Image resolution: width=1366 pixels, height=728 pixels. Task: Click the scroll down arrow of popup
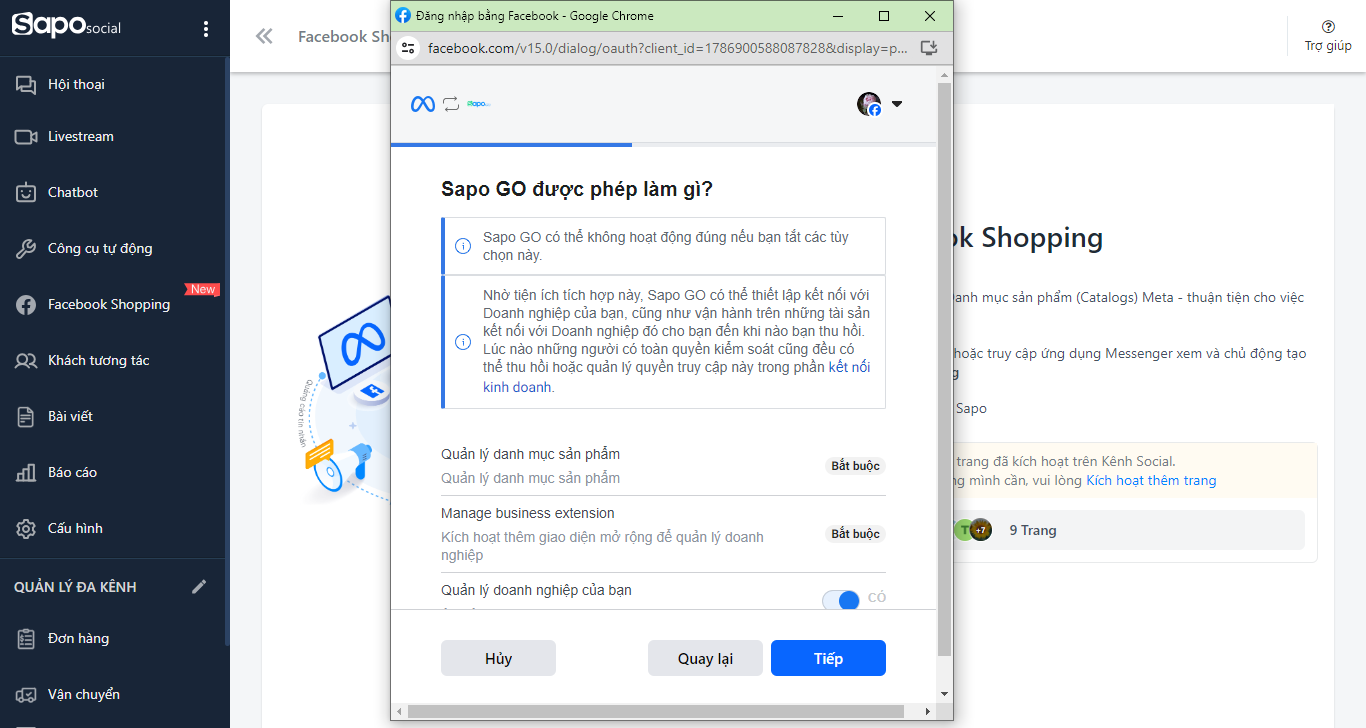pyautogui.click(x=945, y=693)
